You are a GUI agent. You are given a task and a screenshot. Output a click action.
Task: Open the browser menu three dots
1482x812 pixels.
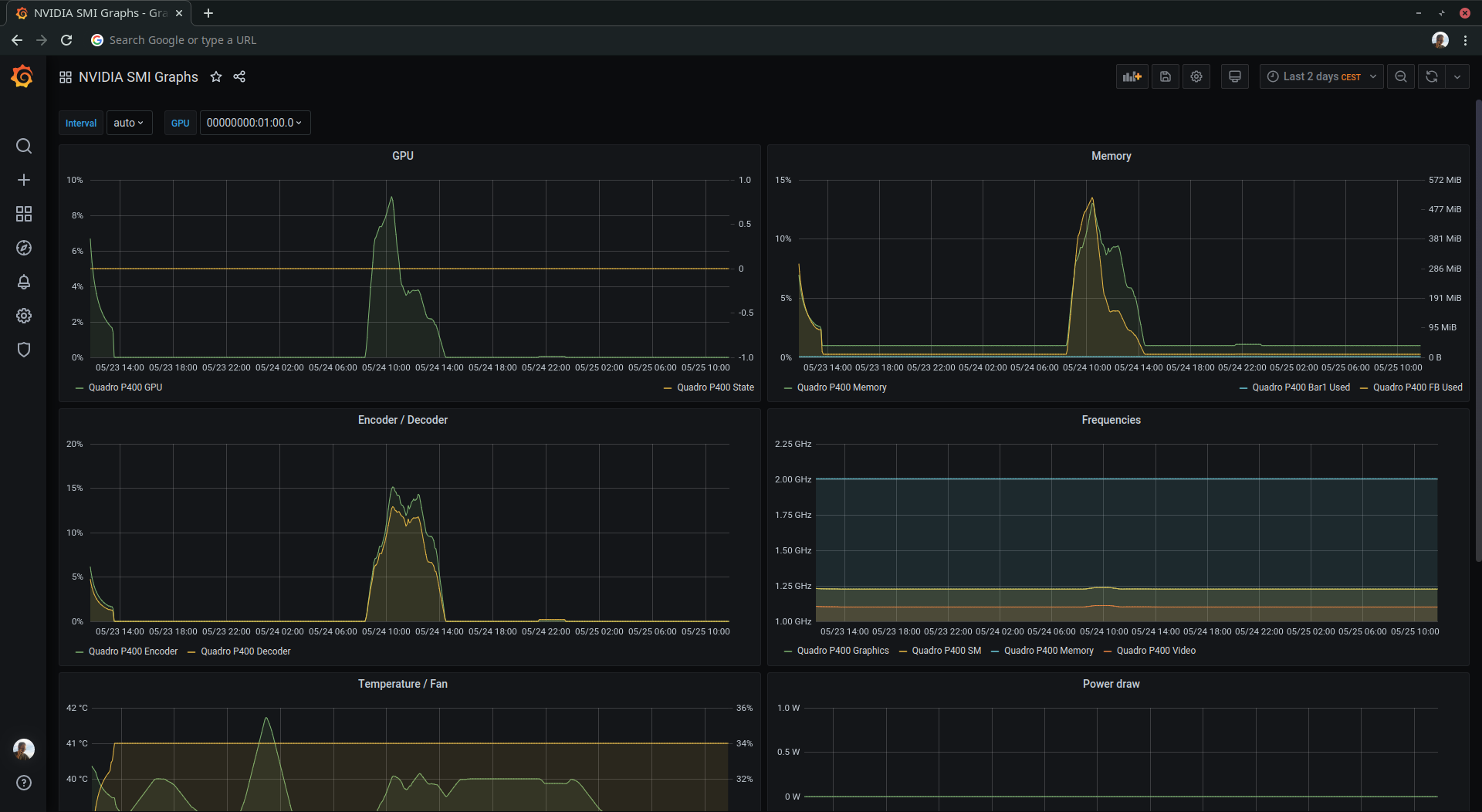[1465, 40]
